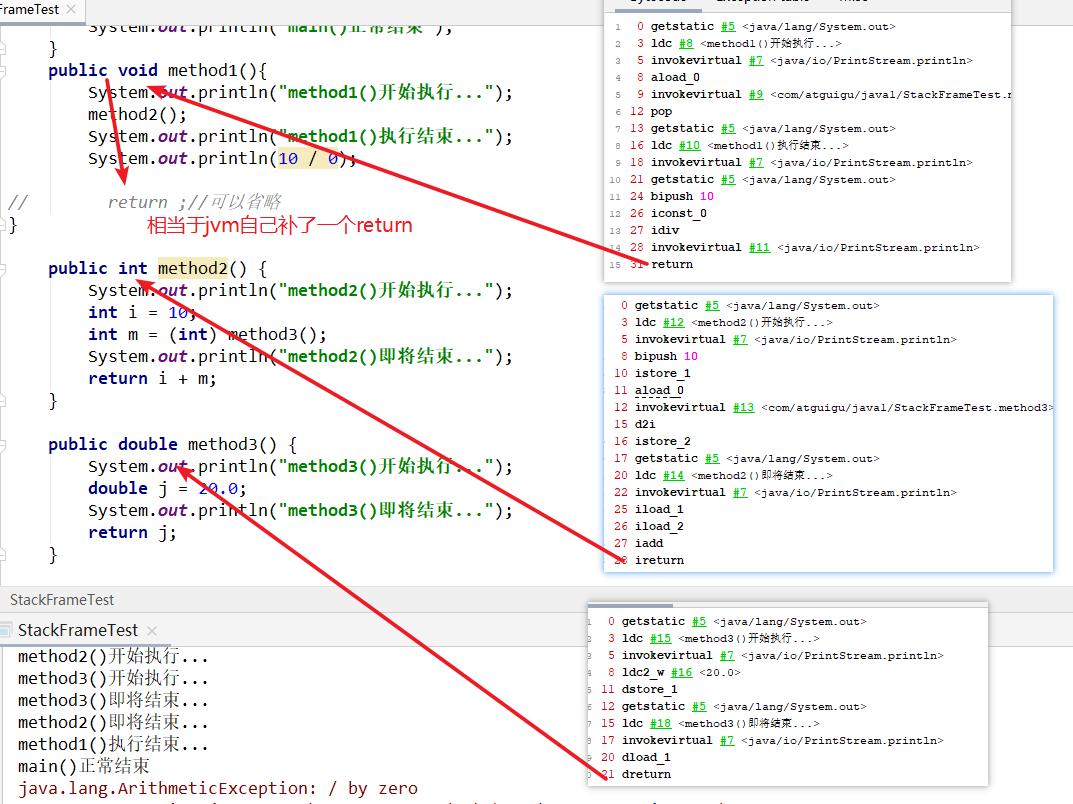Click console output 'method1()执行结束...'
The image size is (1073, 804).
click(x=113, y=744)
